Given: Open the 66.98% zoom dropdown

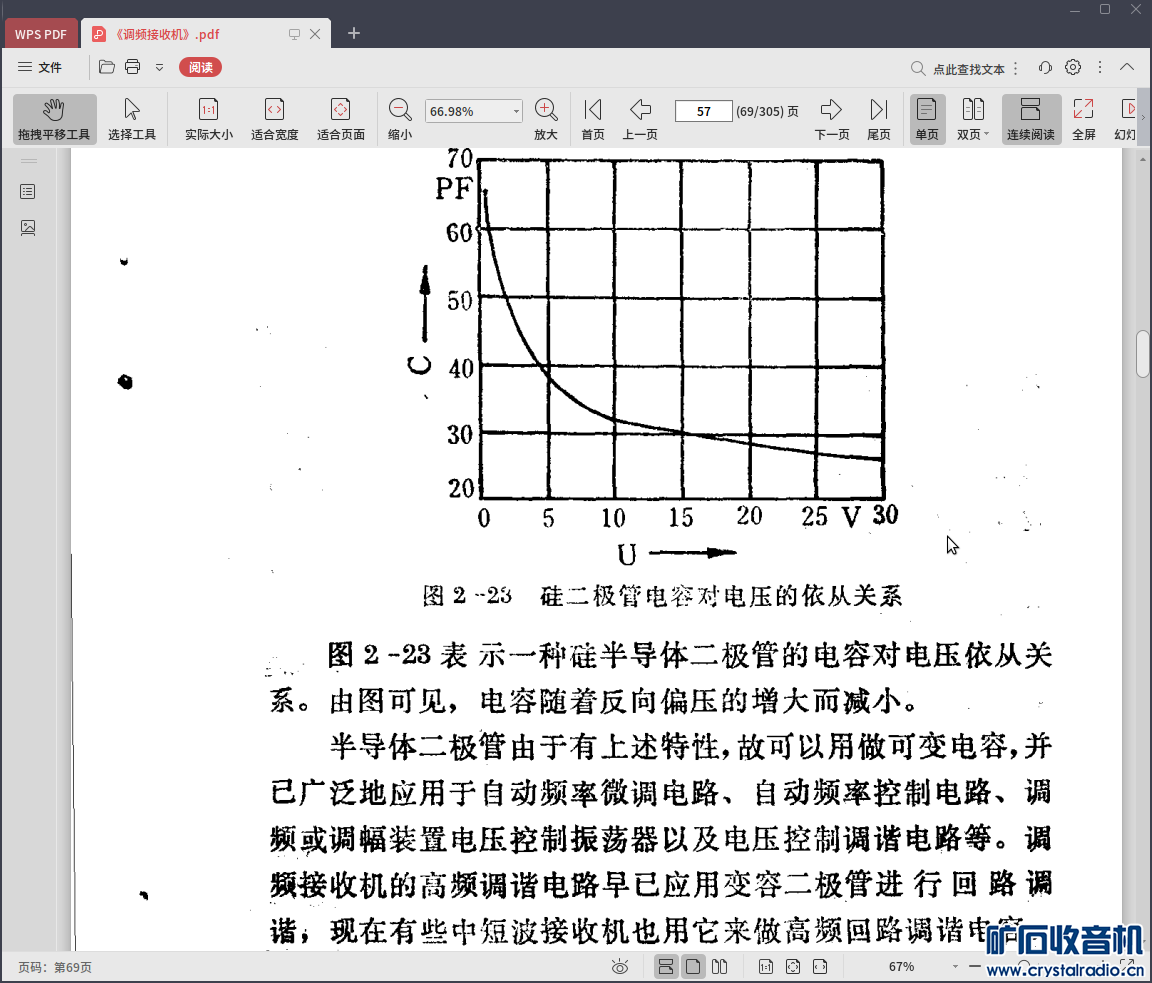Looking at the screenshot, I should 516,112.
